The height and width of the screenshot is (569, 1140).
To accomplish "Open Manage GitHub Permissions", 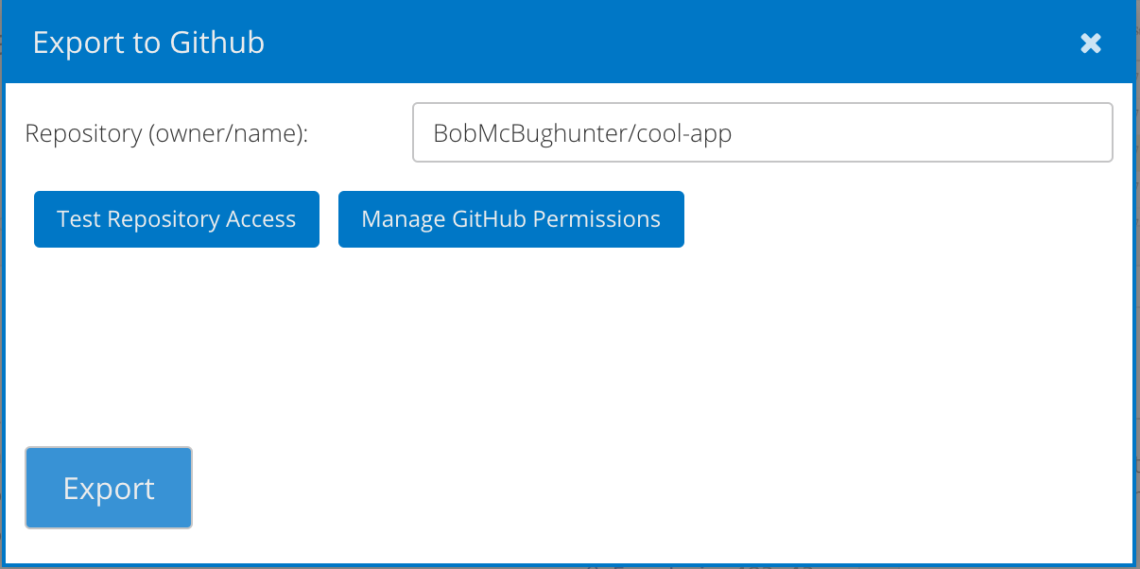I will pos(510,219).
